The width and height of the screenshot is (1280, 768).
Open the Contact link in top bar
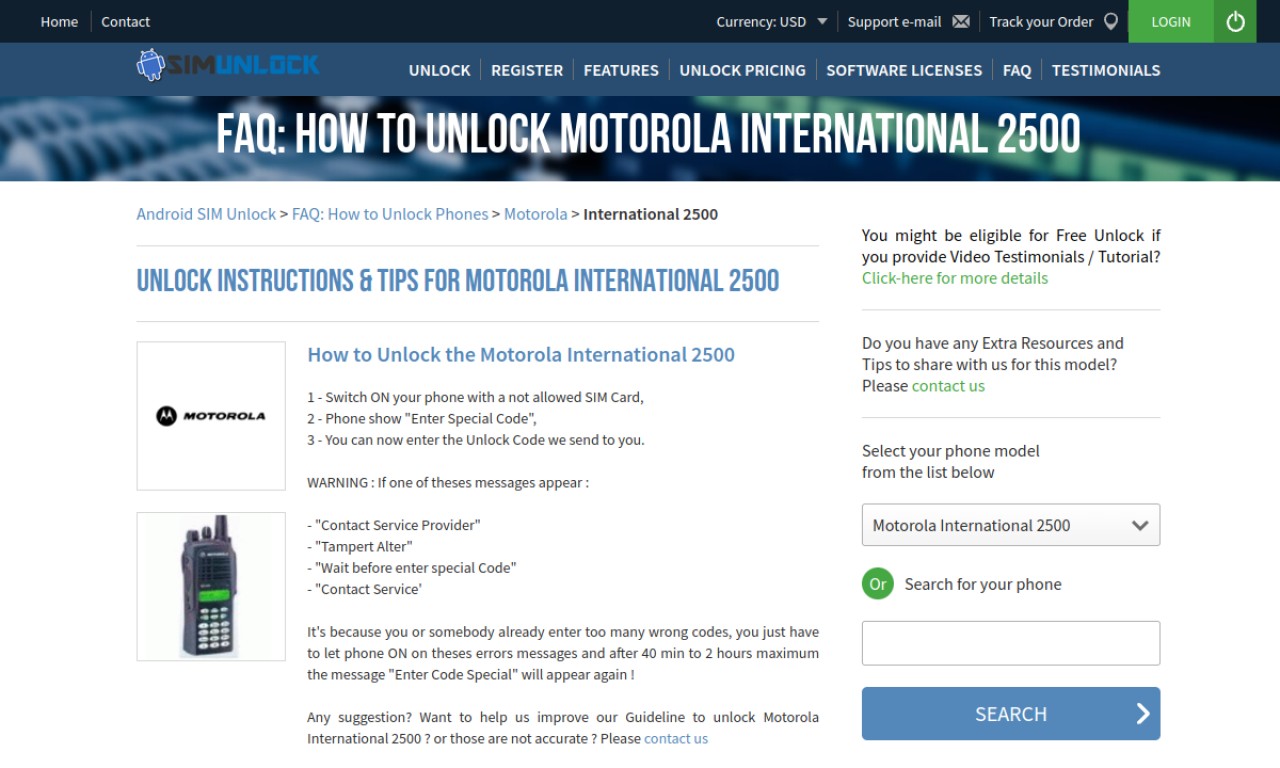(x=126, y=21)
